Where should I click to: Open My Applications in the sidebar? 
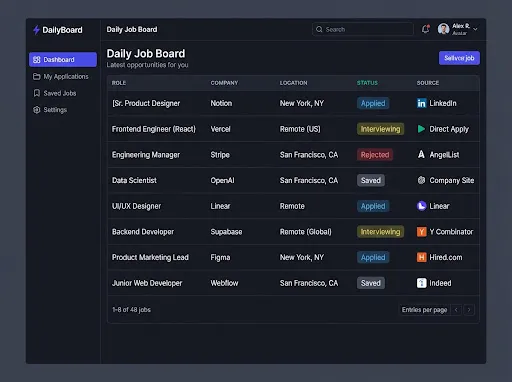(x=63, y=77)
